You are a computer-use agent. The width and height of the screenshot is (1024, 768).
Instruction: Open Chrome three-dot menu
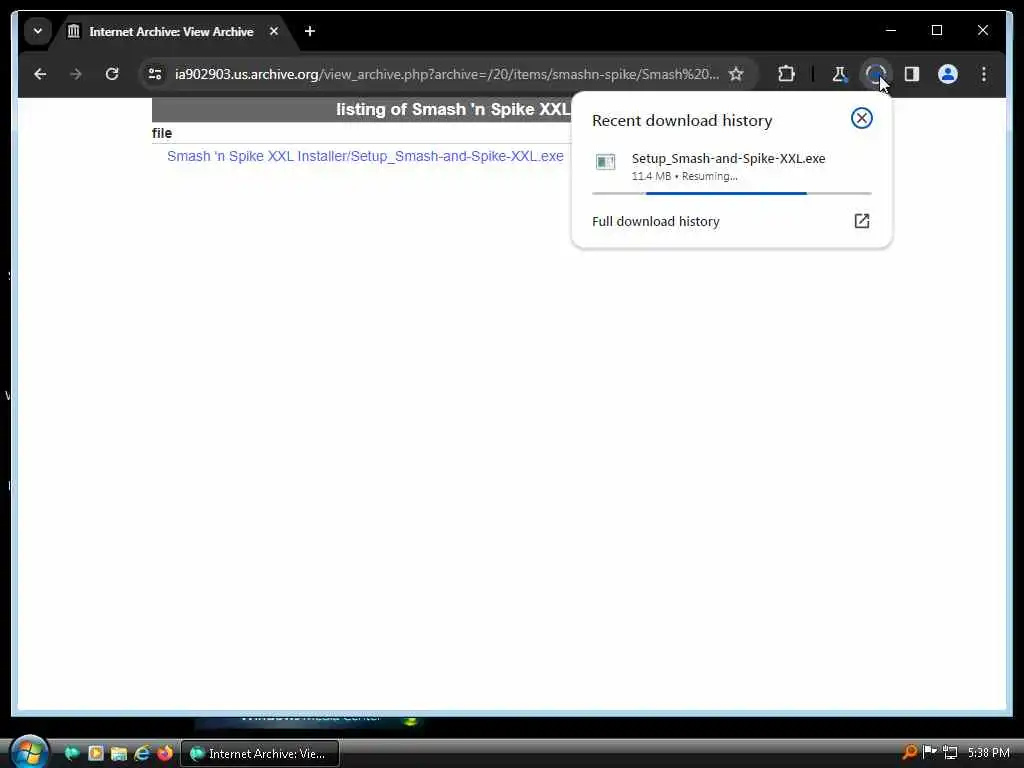coord(984,74)
